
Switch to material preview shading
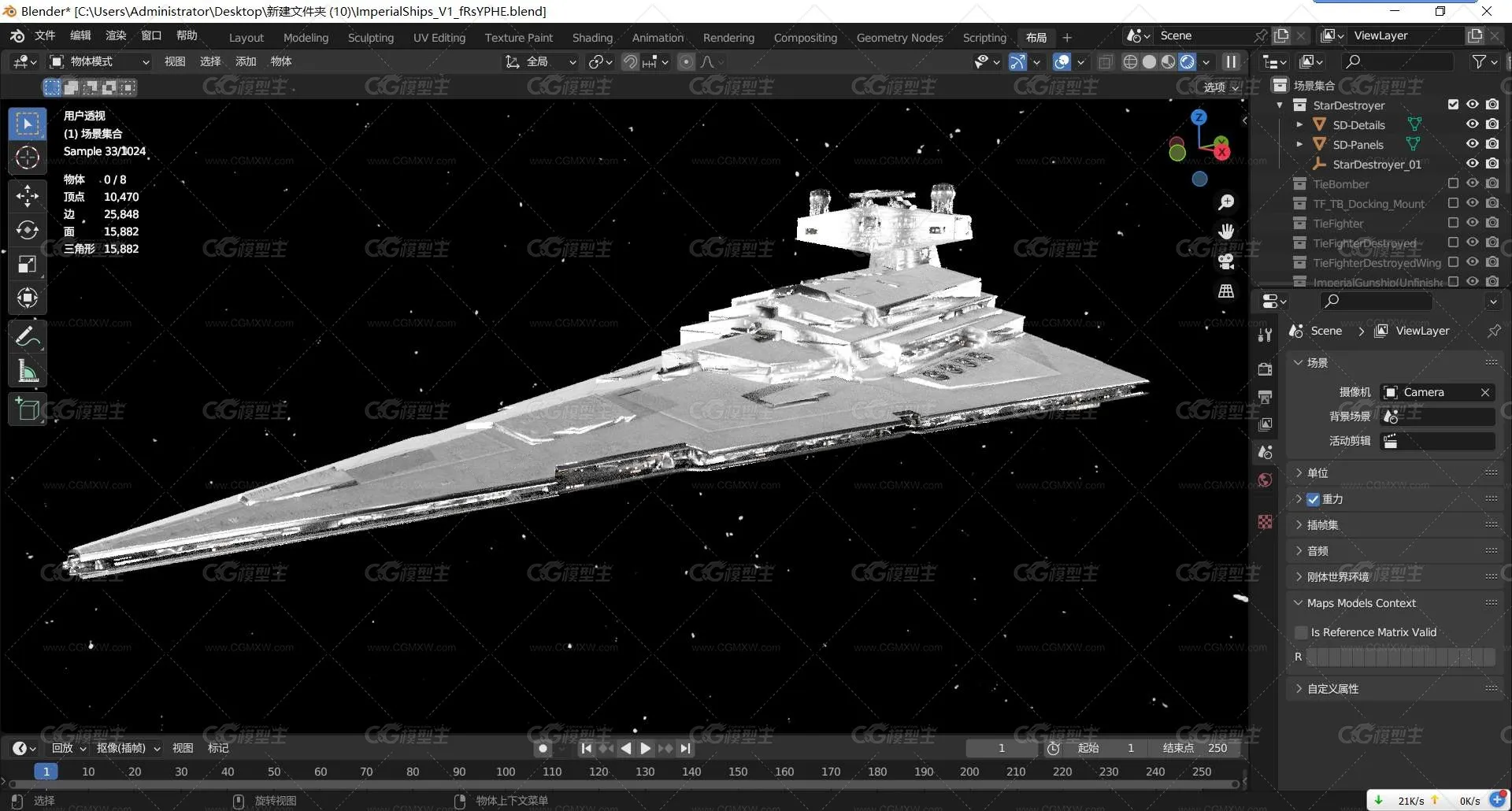(1168, 61)
